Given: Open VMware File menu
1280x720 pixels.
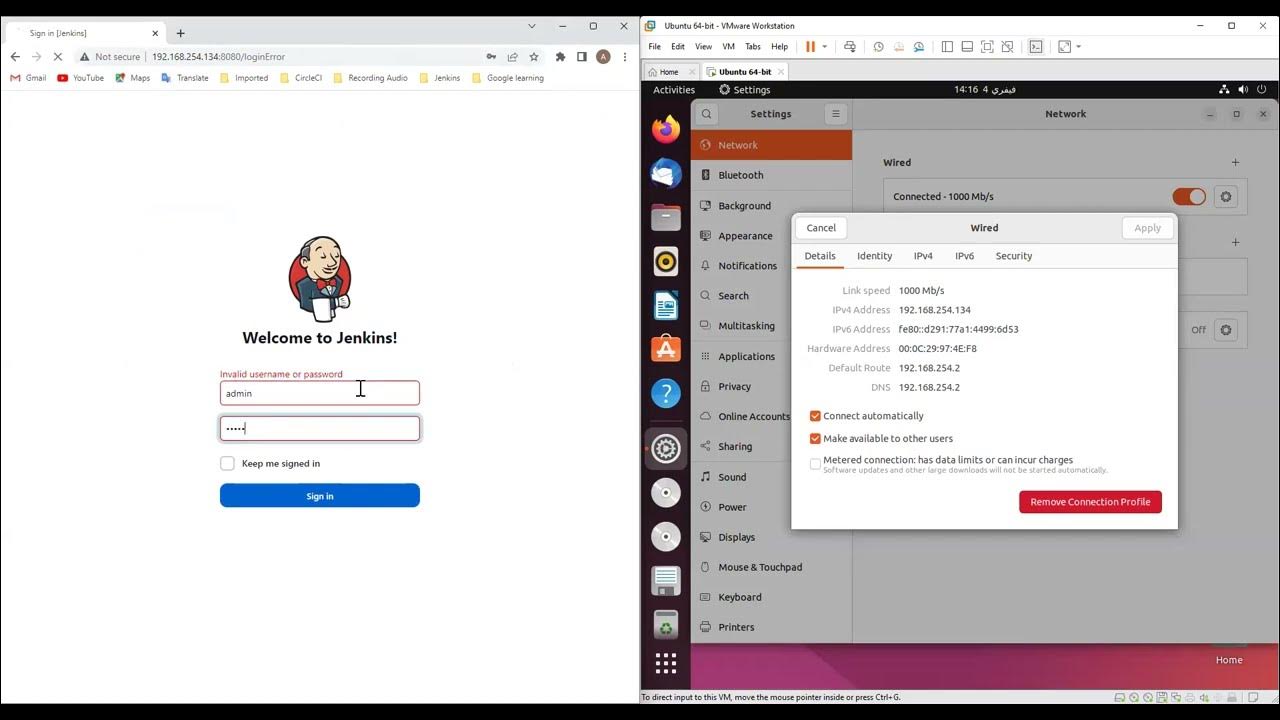Looking at the screenshot, I should pyautogui.click(x=654, y=46).
